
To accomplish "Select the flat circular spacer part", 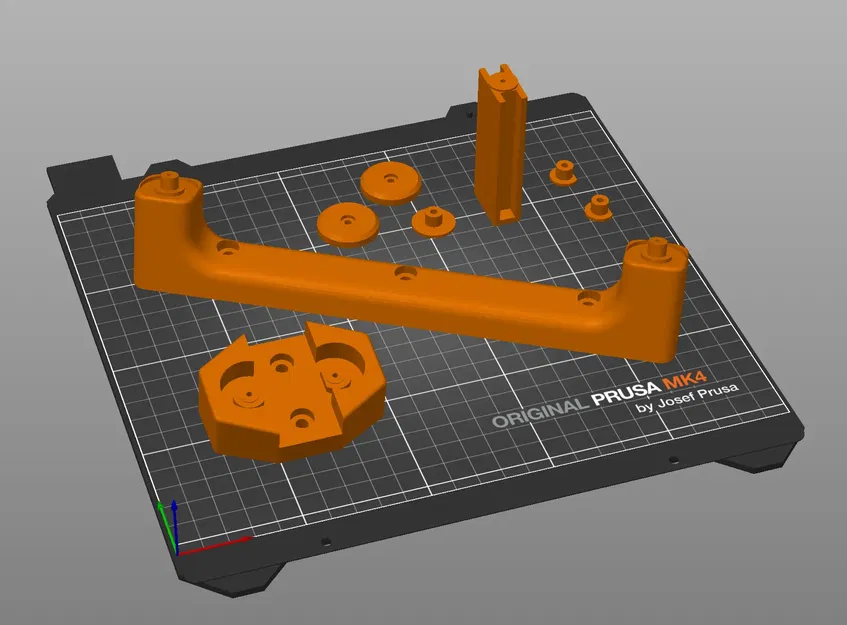I will [x=347, y=220].
